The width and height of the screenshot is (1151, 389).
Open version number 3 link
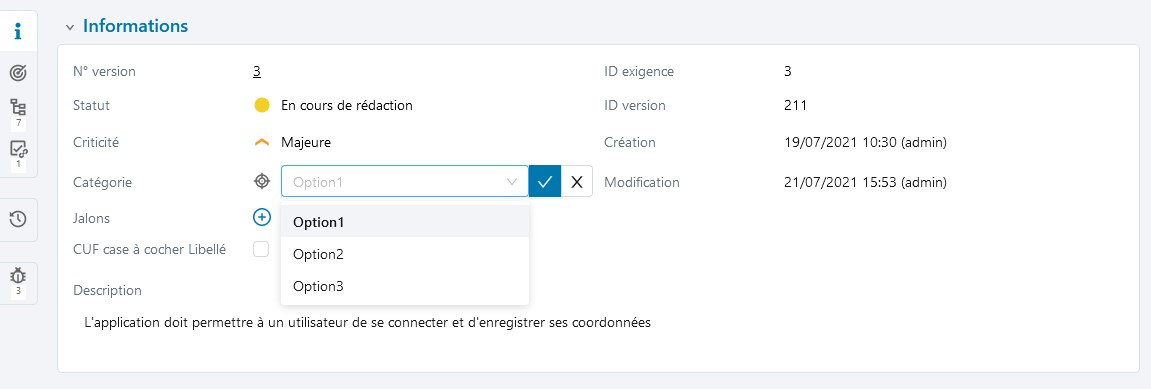pos(257,71)
